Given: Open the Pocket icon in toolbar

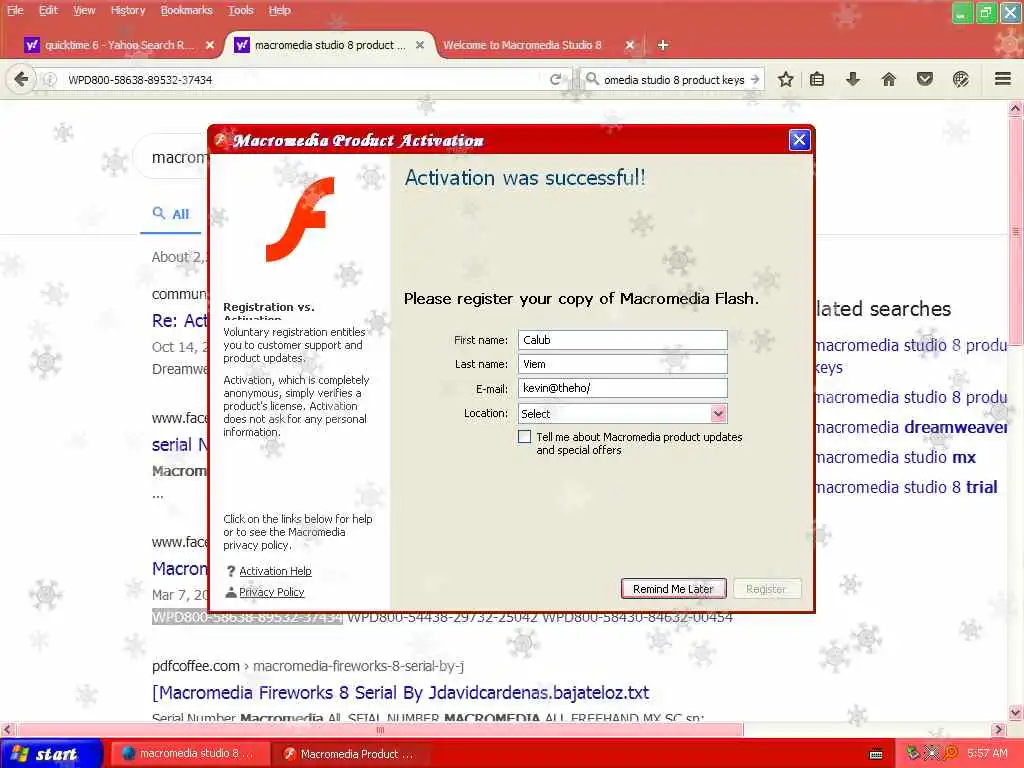Looking at the screenshot, I should tap(925, 80).
